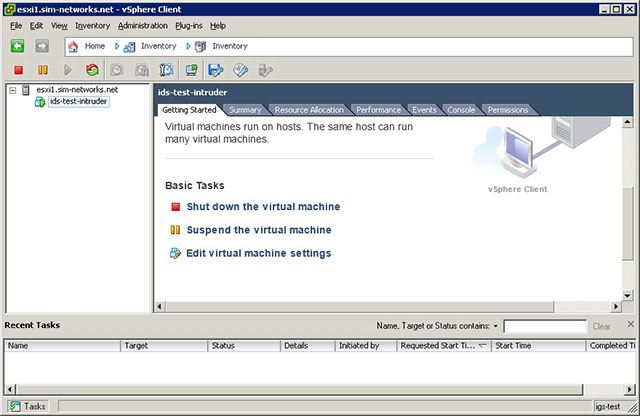Select ids-test-intruder in inventory tree
The width and height of the screenshot is (640, 416).
pyautogui.click(x=79, y=101)
